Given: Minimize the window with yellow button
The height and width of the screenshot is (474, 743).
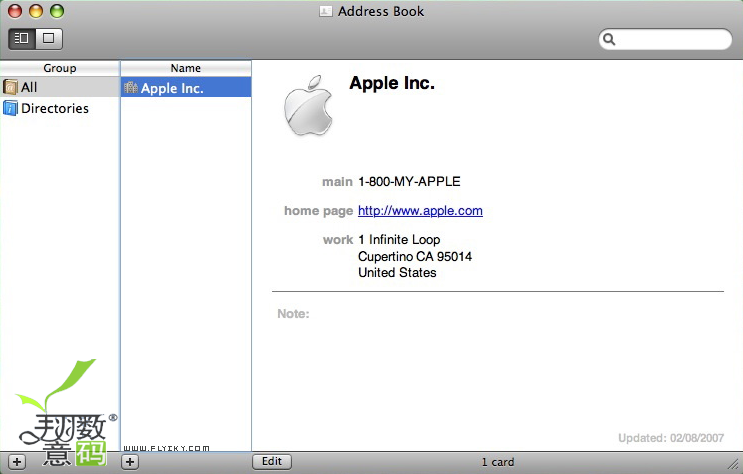Looking at the screenshot, I should (x=36, y=11).
